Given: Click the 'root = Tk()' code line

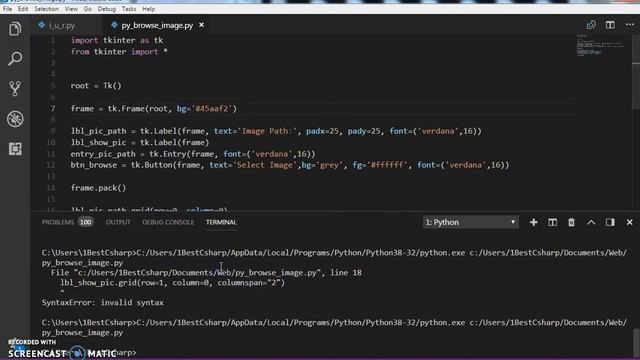Looking at the screenshot, I should click(x=96, y=86).
